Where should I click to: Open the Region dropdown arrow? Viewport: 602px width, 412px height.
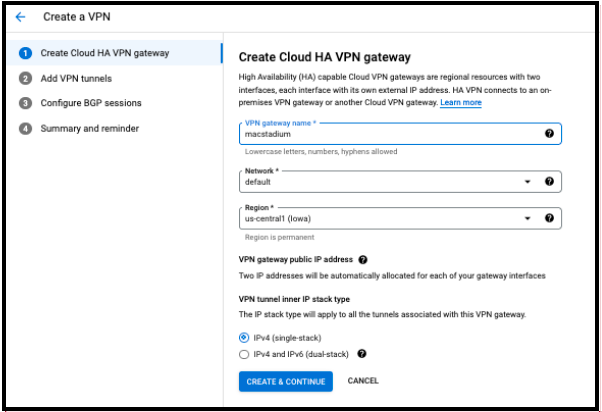click(x=527, y=218)
